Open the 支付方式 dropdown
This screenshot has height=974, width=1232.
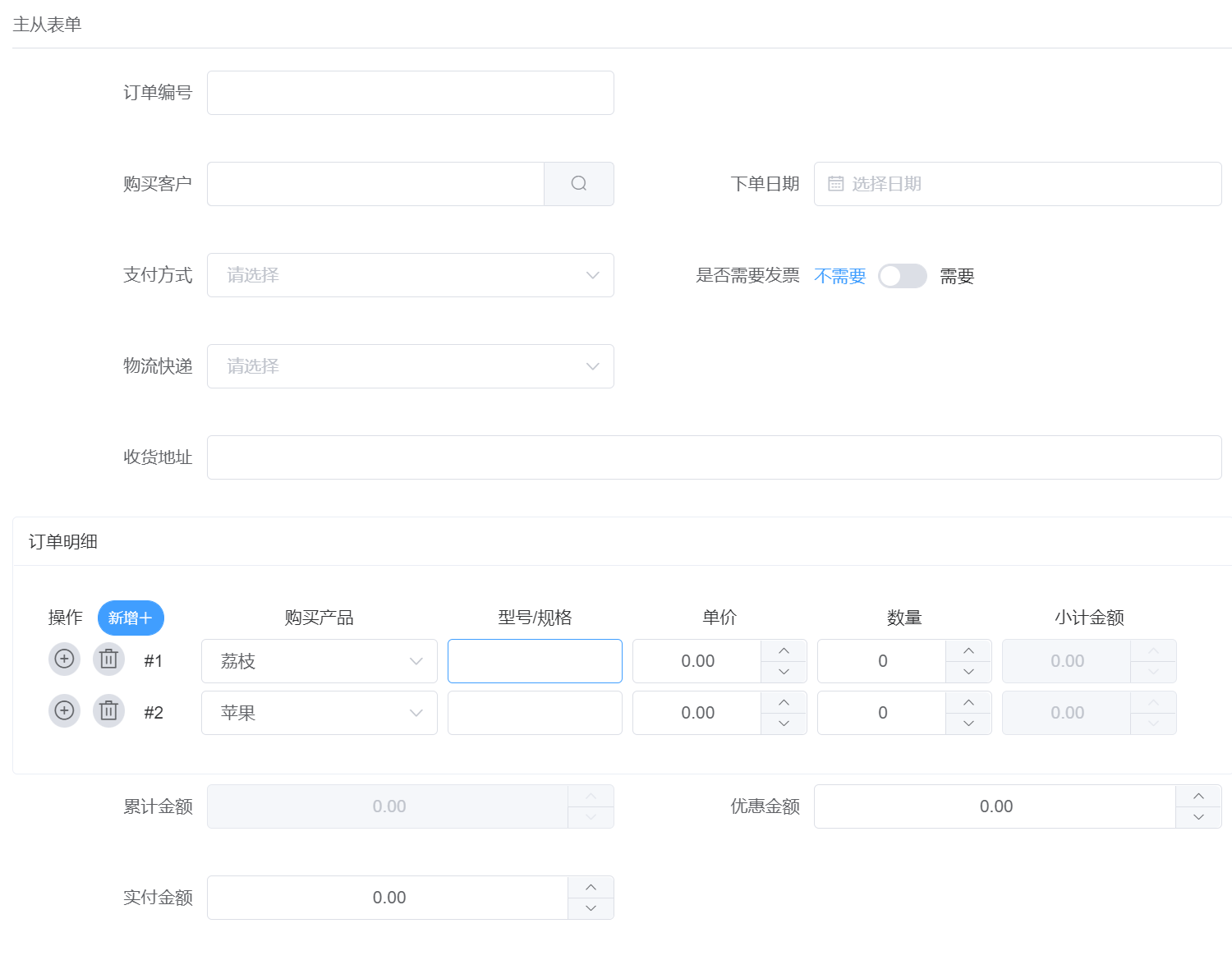411,275
